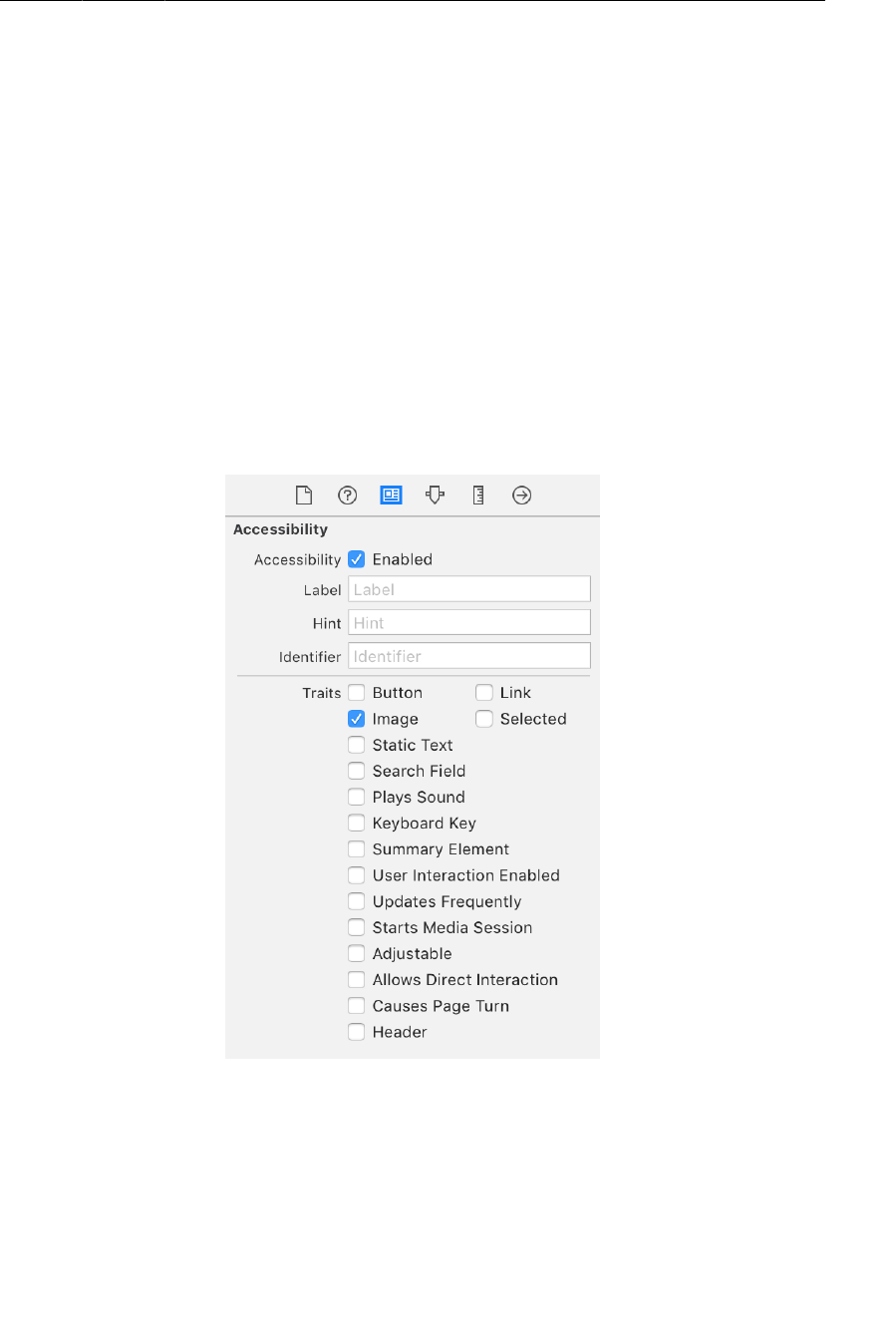Uncheck the Image trait checkbox

tap(357, 719)
